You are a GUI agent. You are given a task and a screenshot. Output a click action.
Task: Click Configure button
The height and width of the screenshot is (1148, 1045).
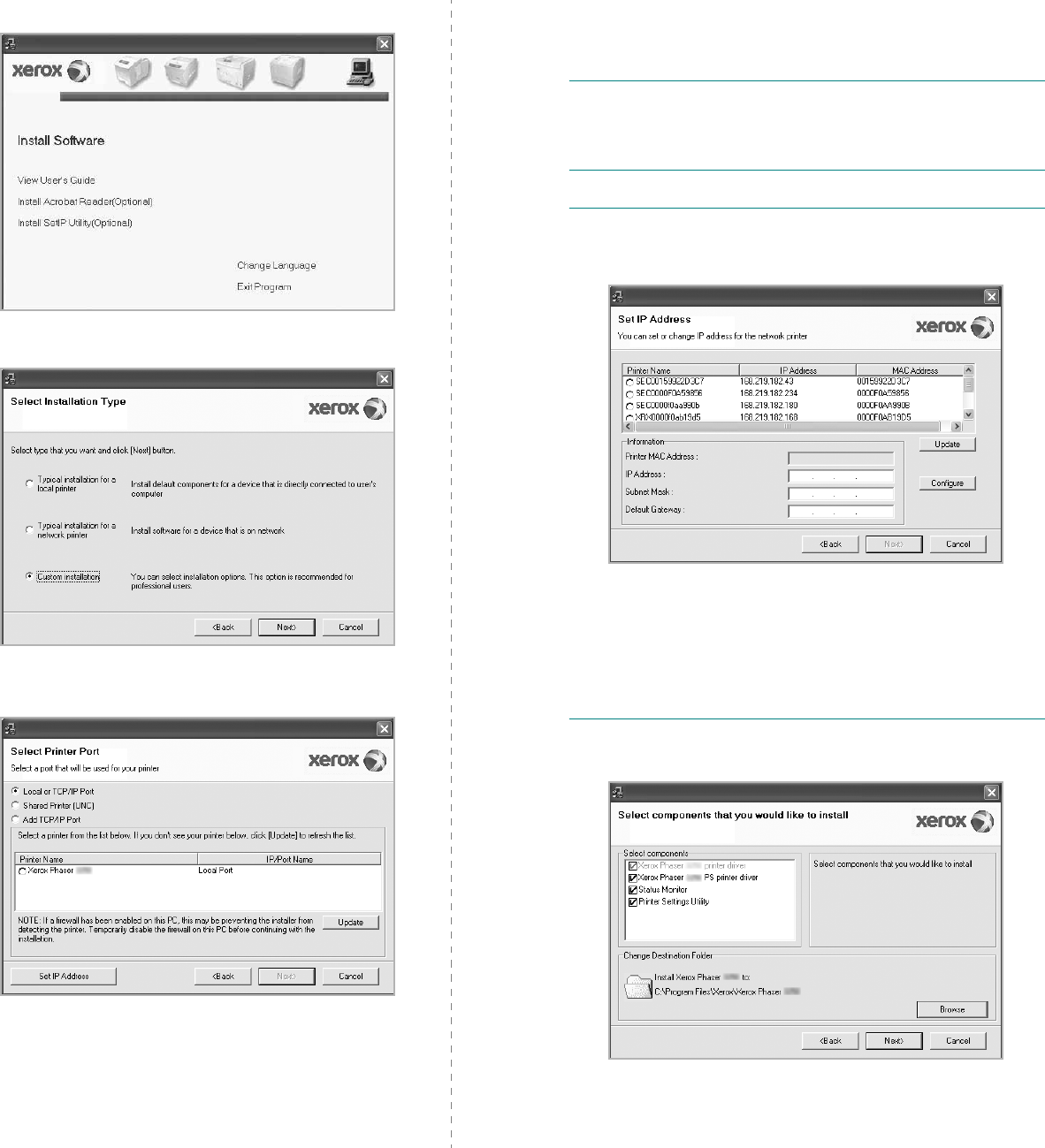tap(947, 483)
